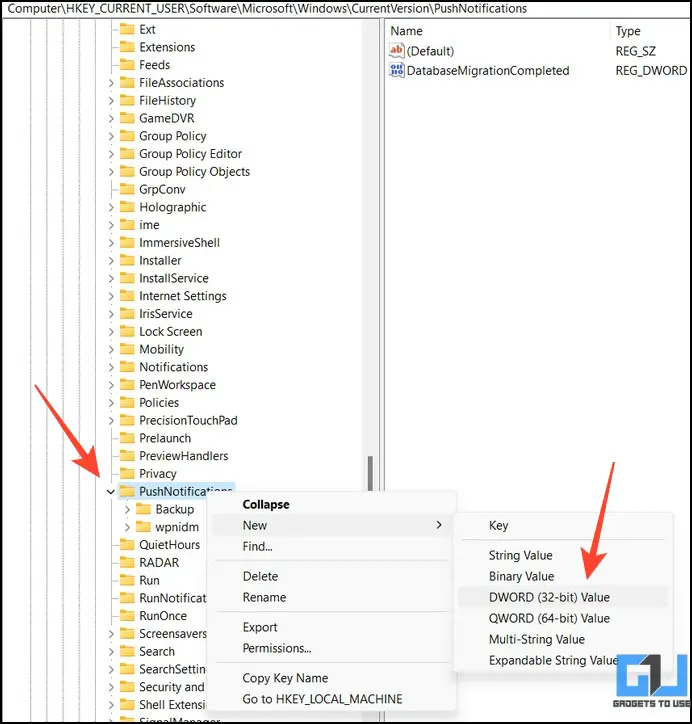
Task: Click the Installer folder icon
Action: pos(127,260)
